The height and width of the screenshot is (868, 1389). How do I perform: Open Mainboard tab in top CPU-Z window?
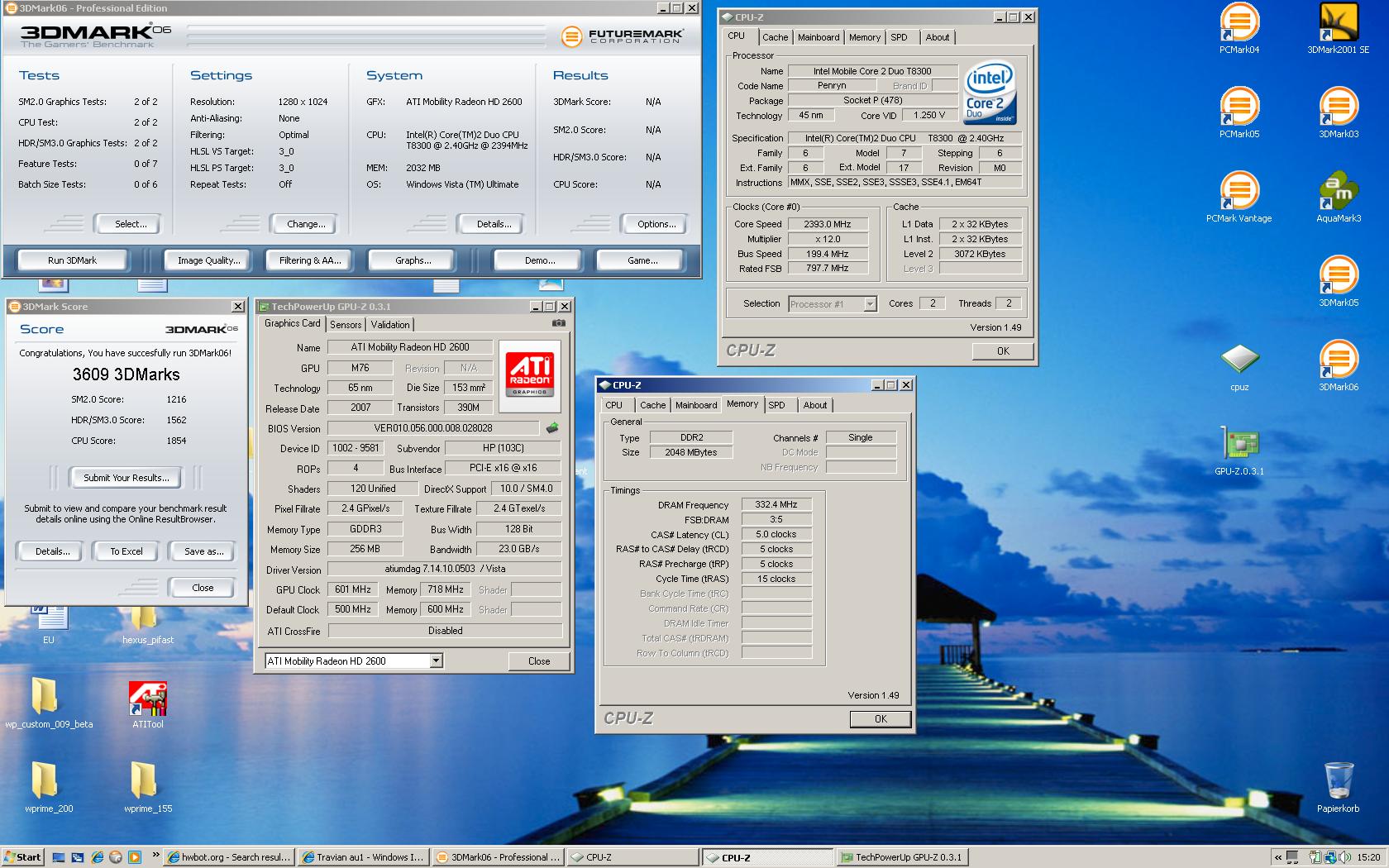tap(819, 37)
